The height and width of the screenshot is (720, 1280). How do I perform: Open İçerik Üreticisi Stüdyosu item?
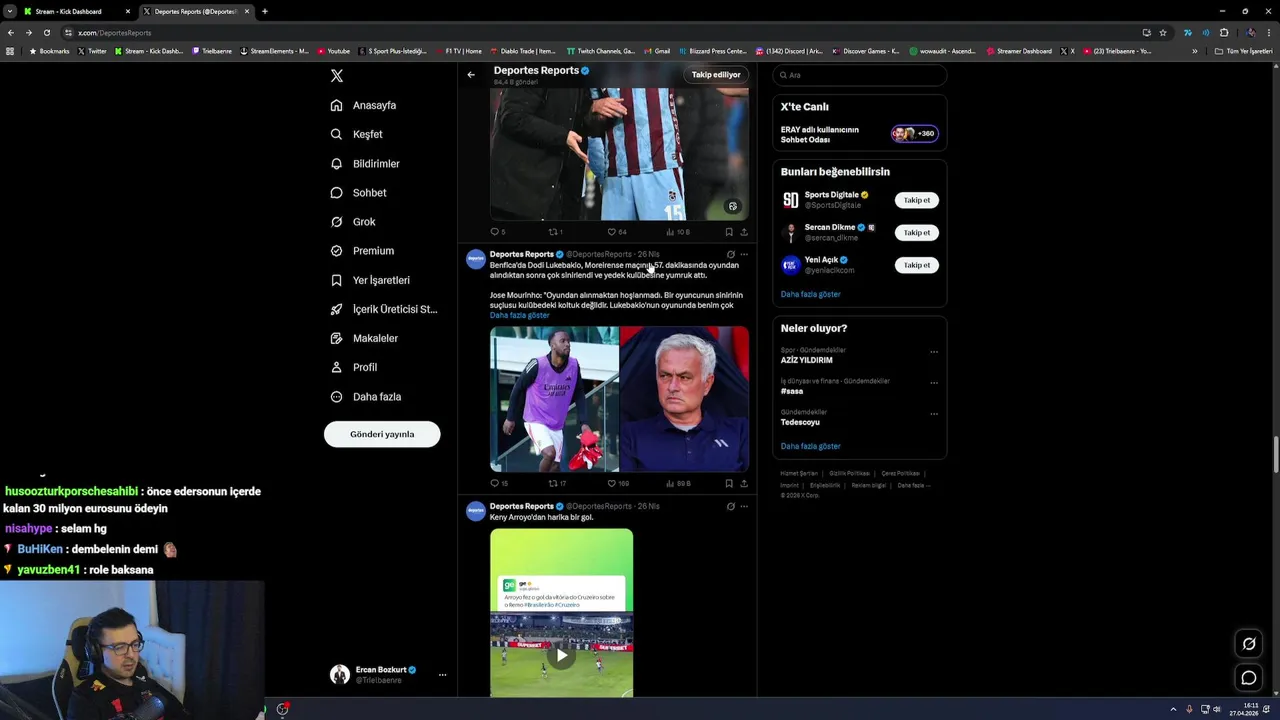click(x=384, y=309)
